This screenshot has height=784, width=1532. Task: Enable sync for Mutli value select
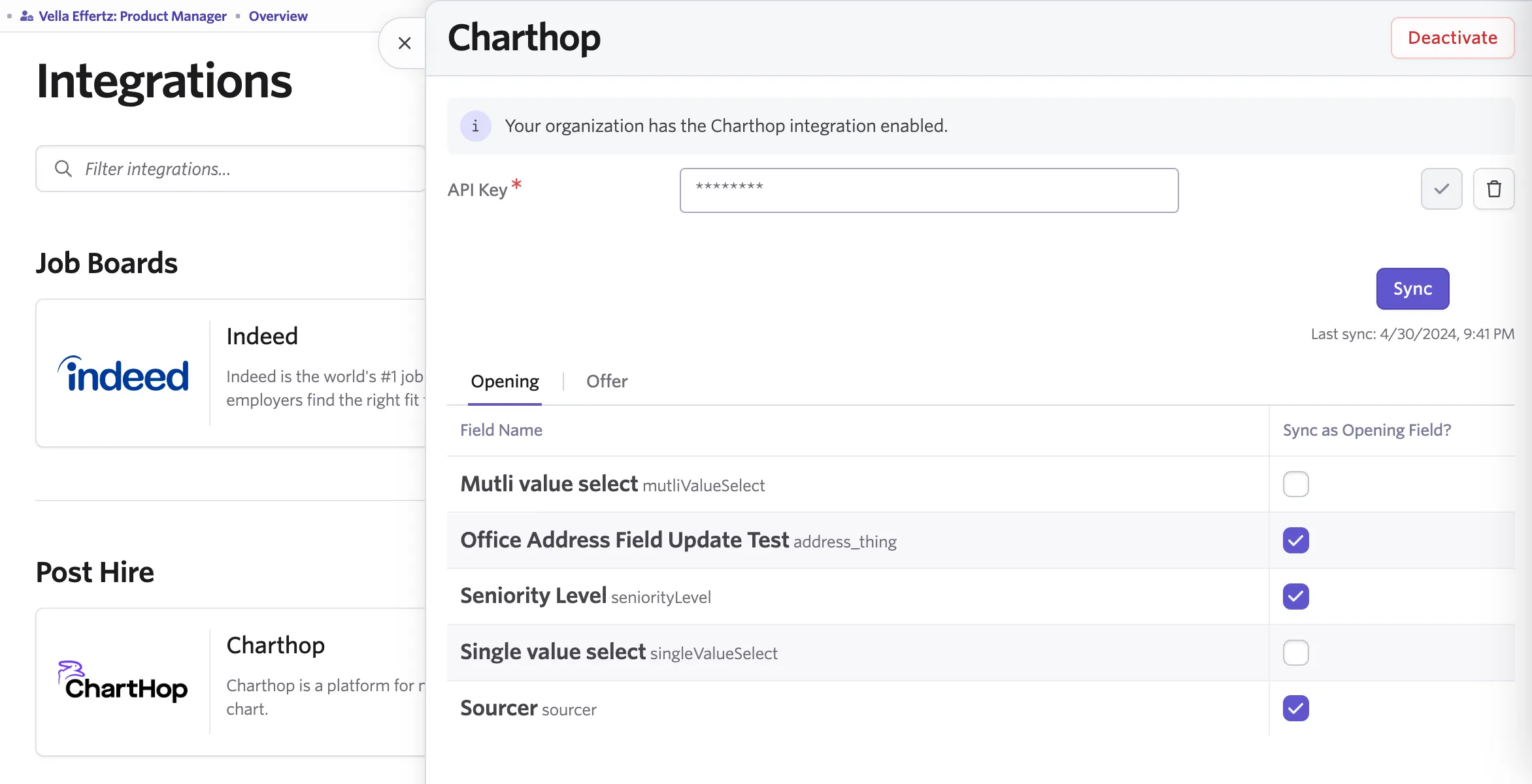click(1295, 484)
